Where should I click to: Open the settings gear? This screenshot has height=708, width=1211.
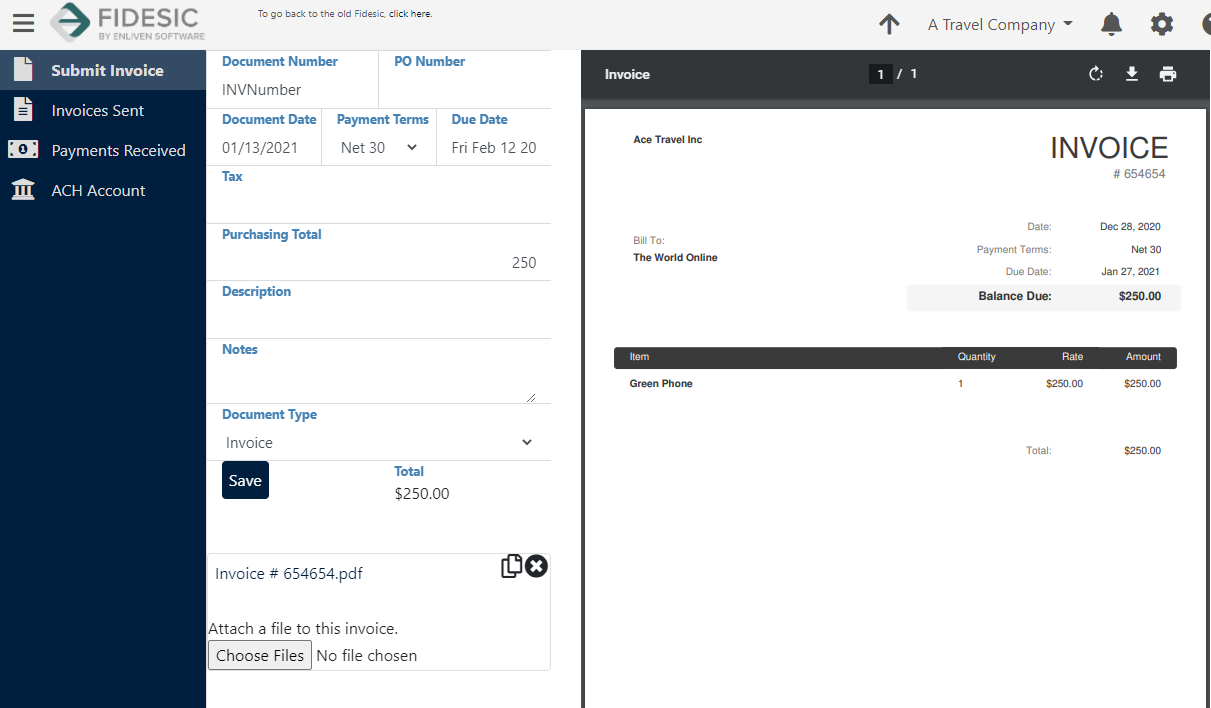tap(1162, 24)
